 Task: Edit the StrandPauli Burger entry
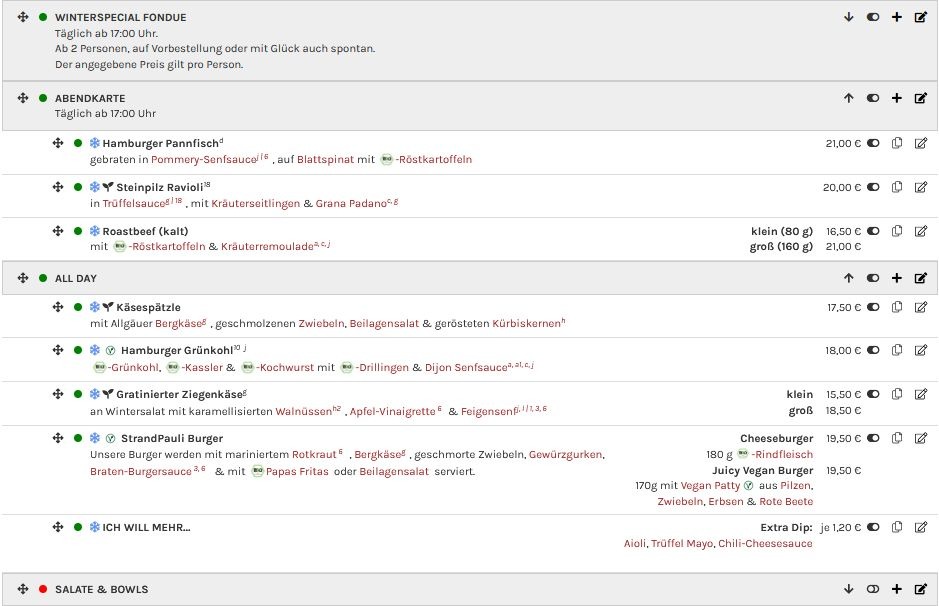pos(921,438)
